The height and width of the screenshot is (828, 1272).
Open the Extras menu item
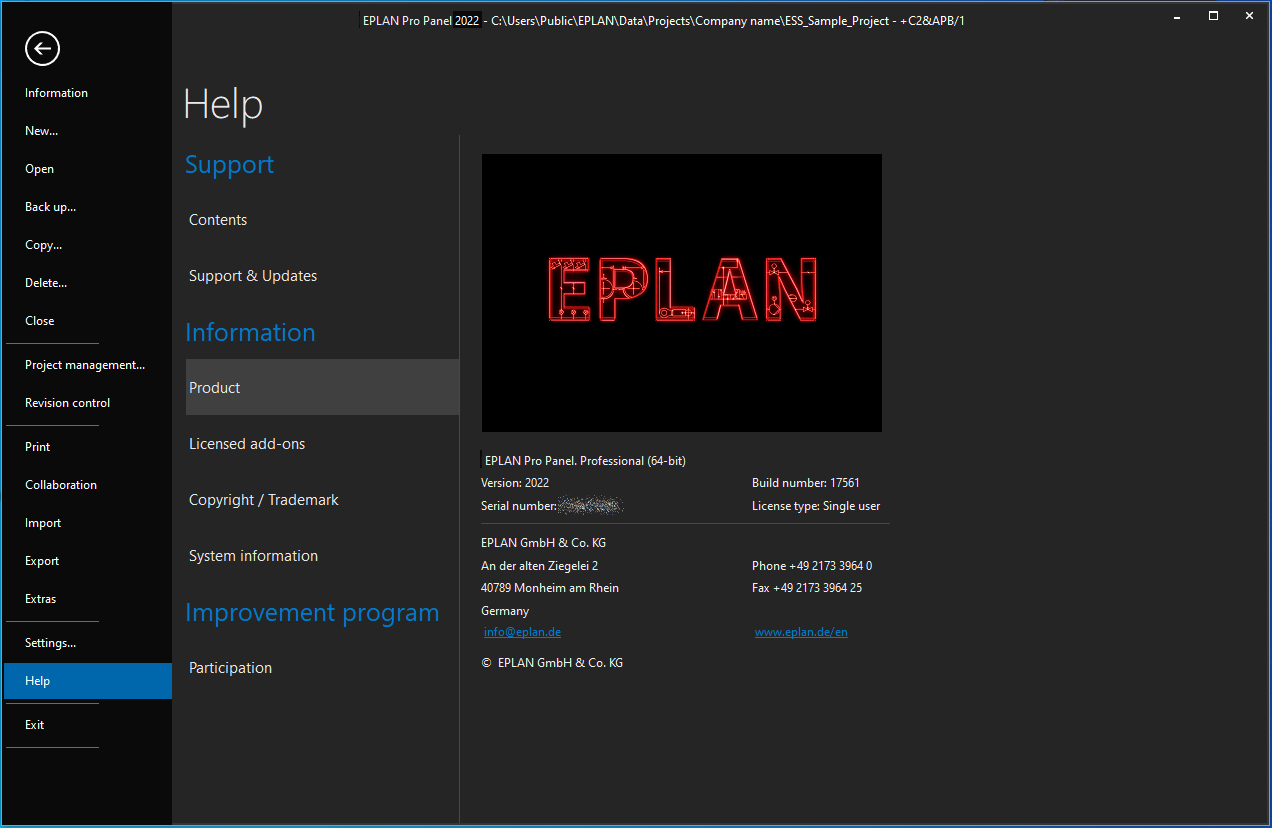41,599
